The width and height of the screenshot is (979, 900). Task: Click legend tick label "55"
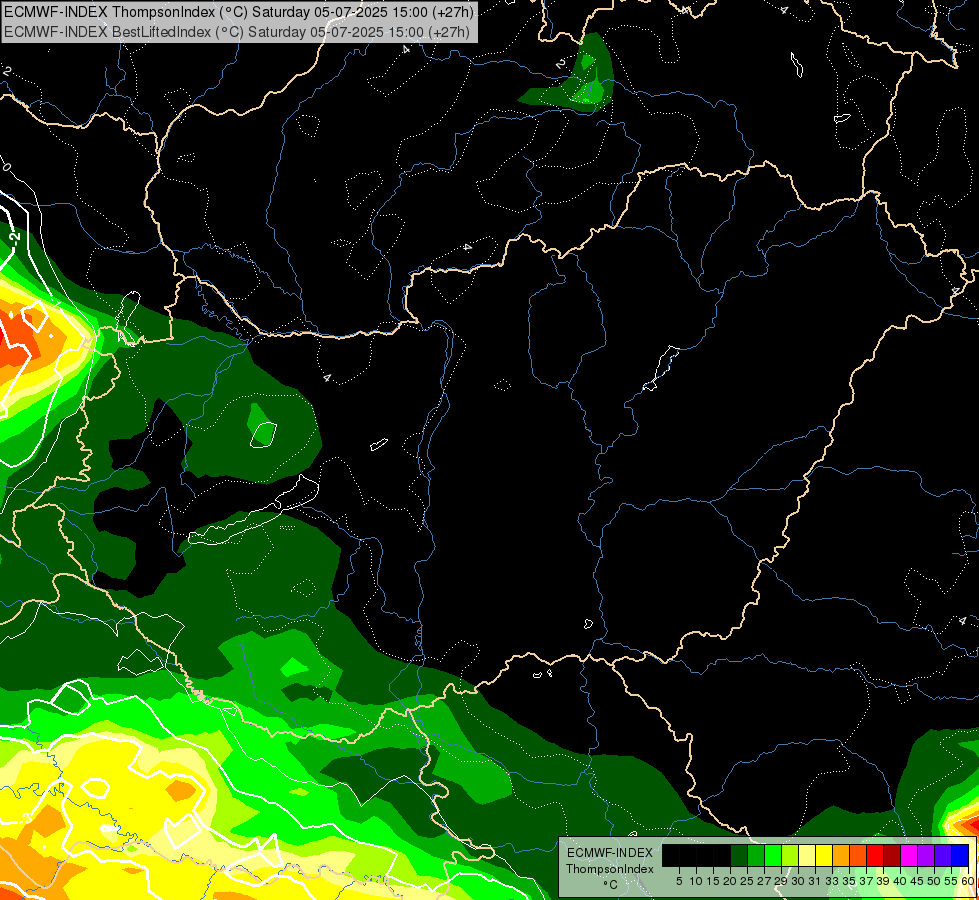952,881
